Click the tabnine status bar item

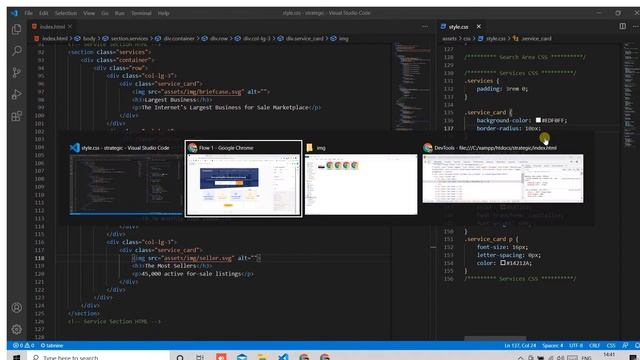coord(52,345)
